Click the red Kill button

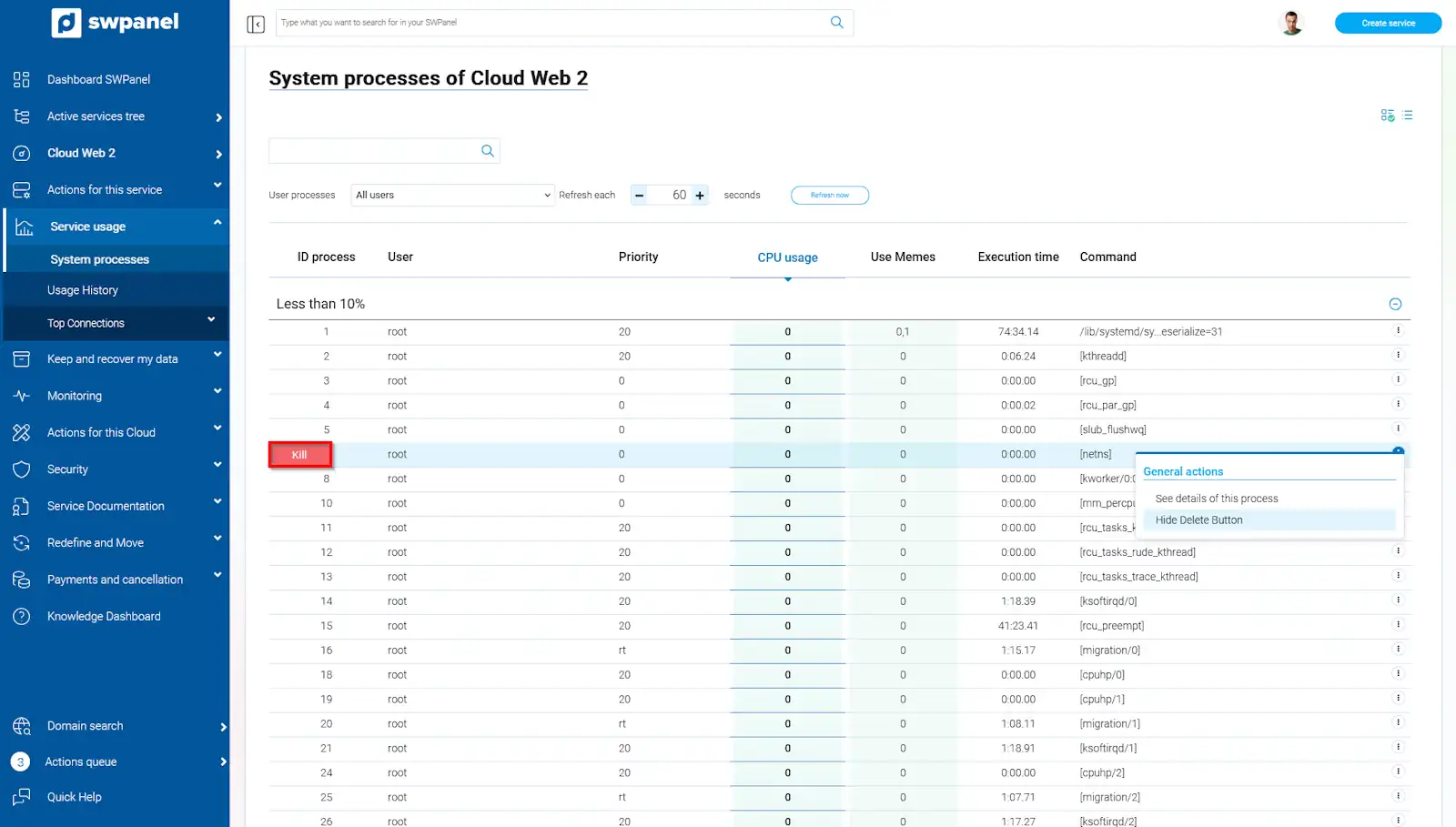[x=299, y=454]
